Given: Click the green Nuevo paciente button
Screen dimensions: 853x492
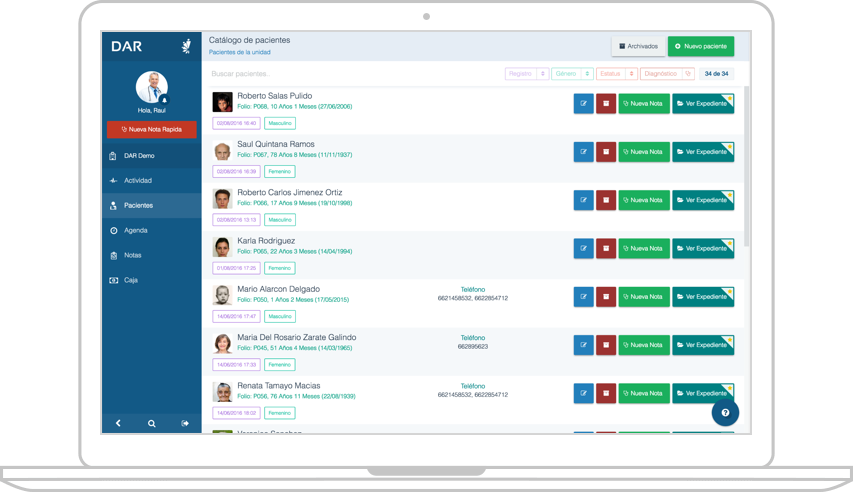Looking at the screenshot, I should click(700, 46).
